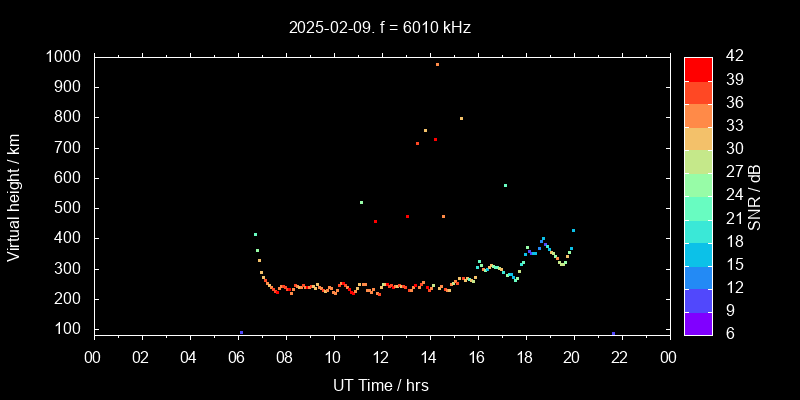Click the green data point near 575 km

pyautogui.click(x=505, y=185)
